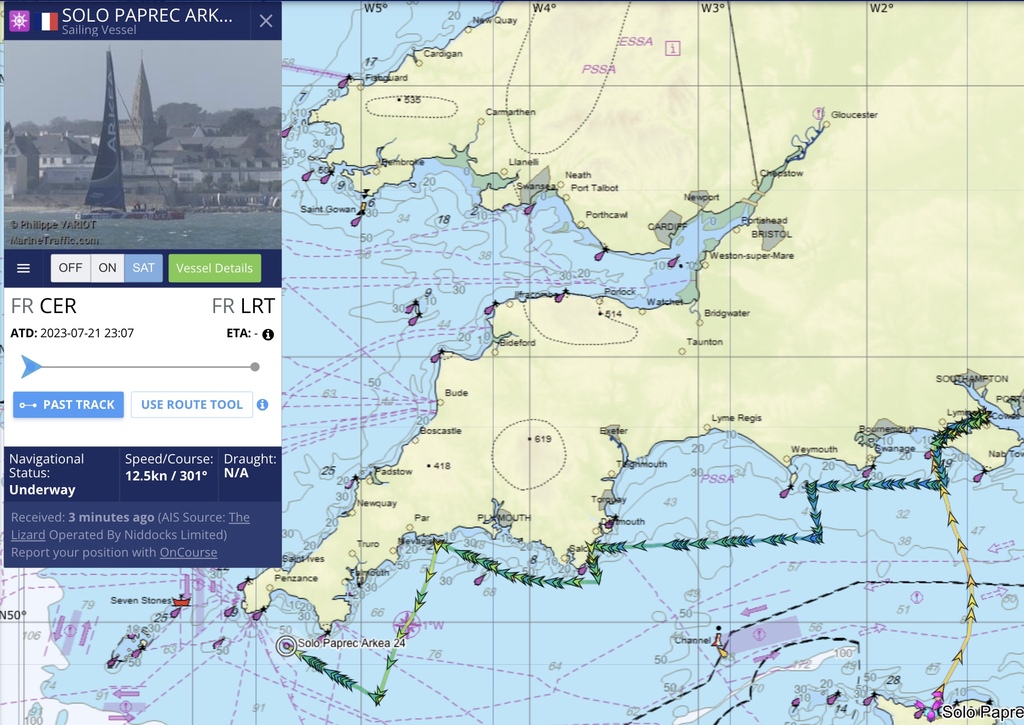The image size is (1024, 725).
Task: Click the Solo Paprec Arkea 24 map label
Action: 351,643
